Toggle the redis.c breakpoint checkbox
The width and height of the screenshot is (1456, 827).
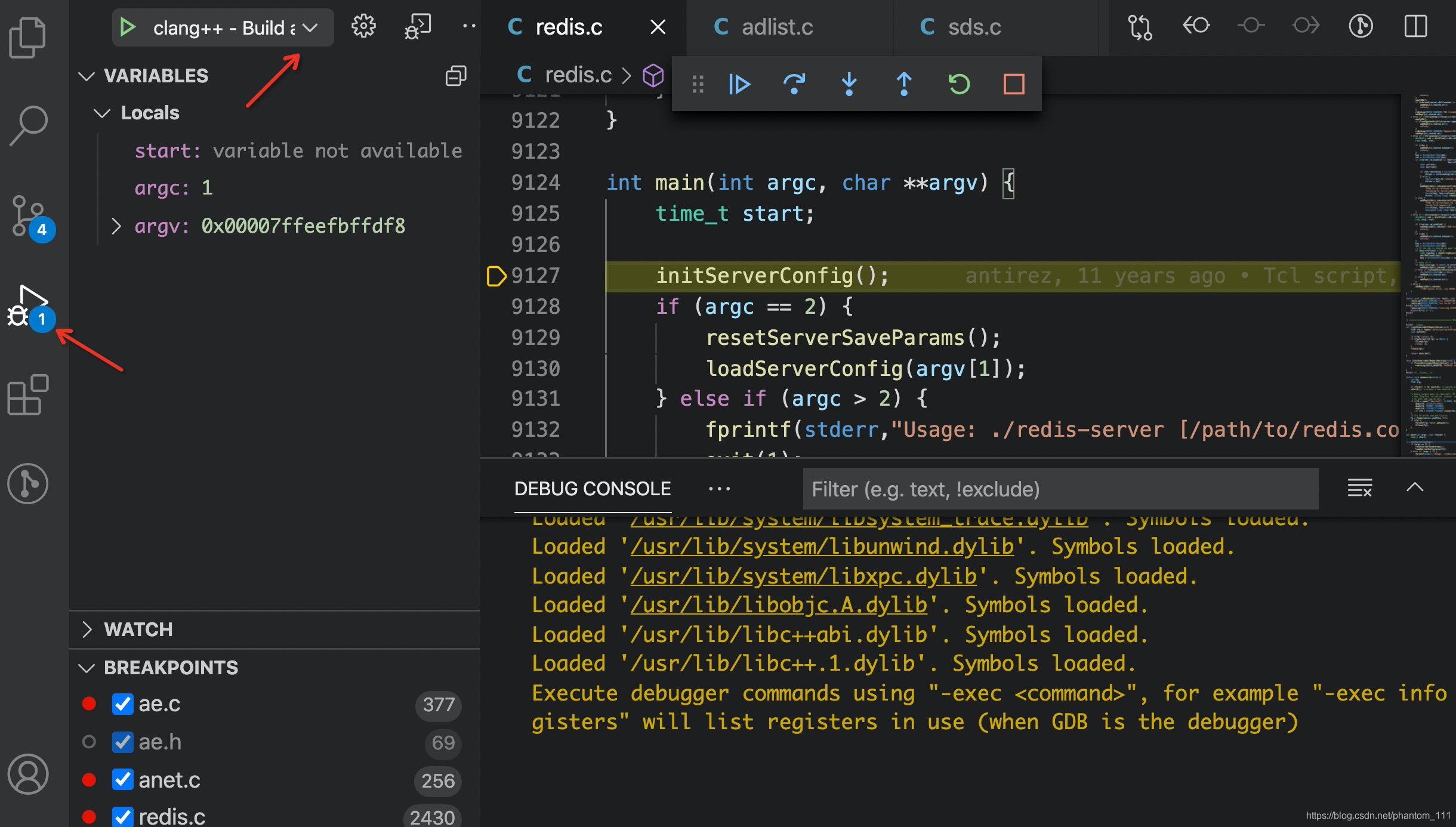[122, 817]
